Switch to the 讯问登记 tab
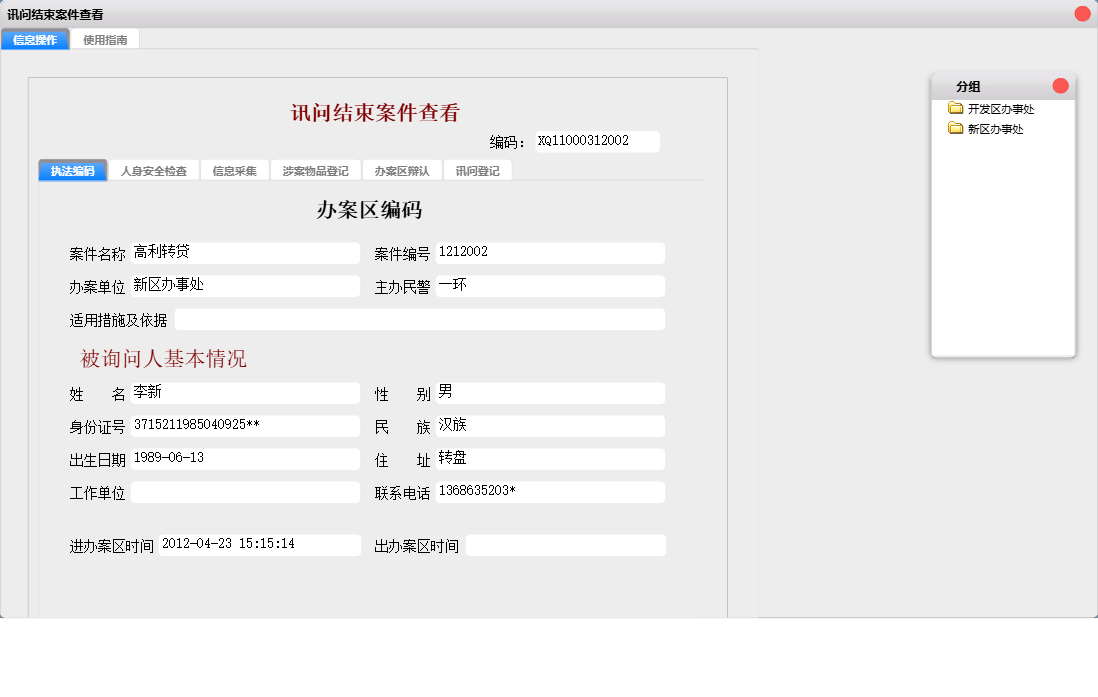This screenshot has height=697, width=1098. (x=478, y=170)
